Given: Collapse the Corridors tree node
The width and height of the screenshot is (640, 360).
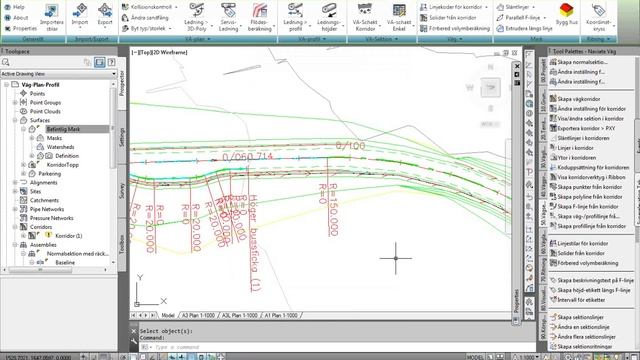Looking at the screenshot, I should pyautogui.click(x=15, y=227).
